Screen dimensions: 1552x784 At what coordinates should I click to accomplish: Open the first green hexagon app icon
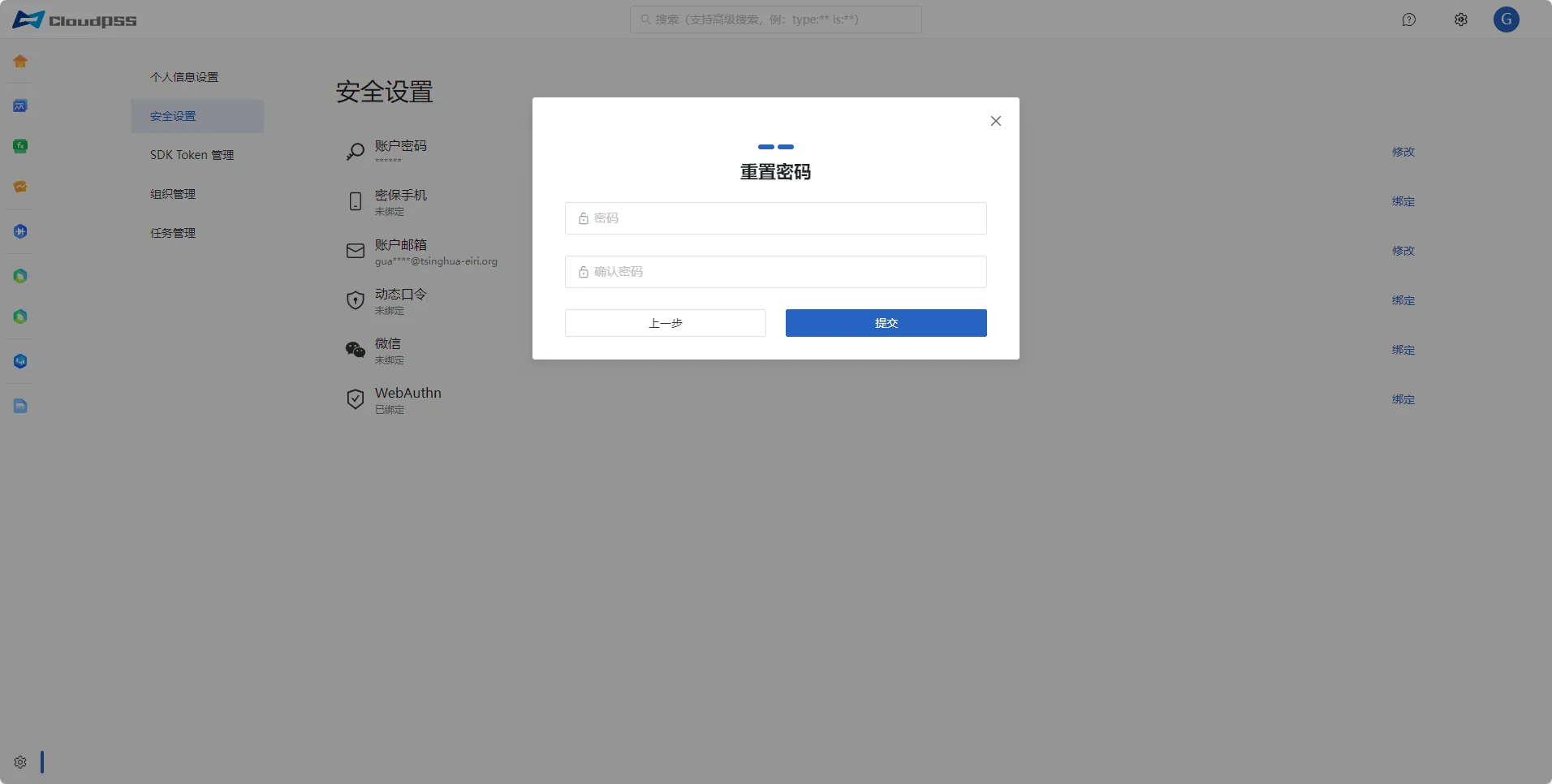(20, 276)
